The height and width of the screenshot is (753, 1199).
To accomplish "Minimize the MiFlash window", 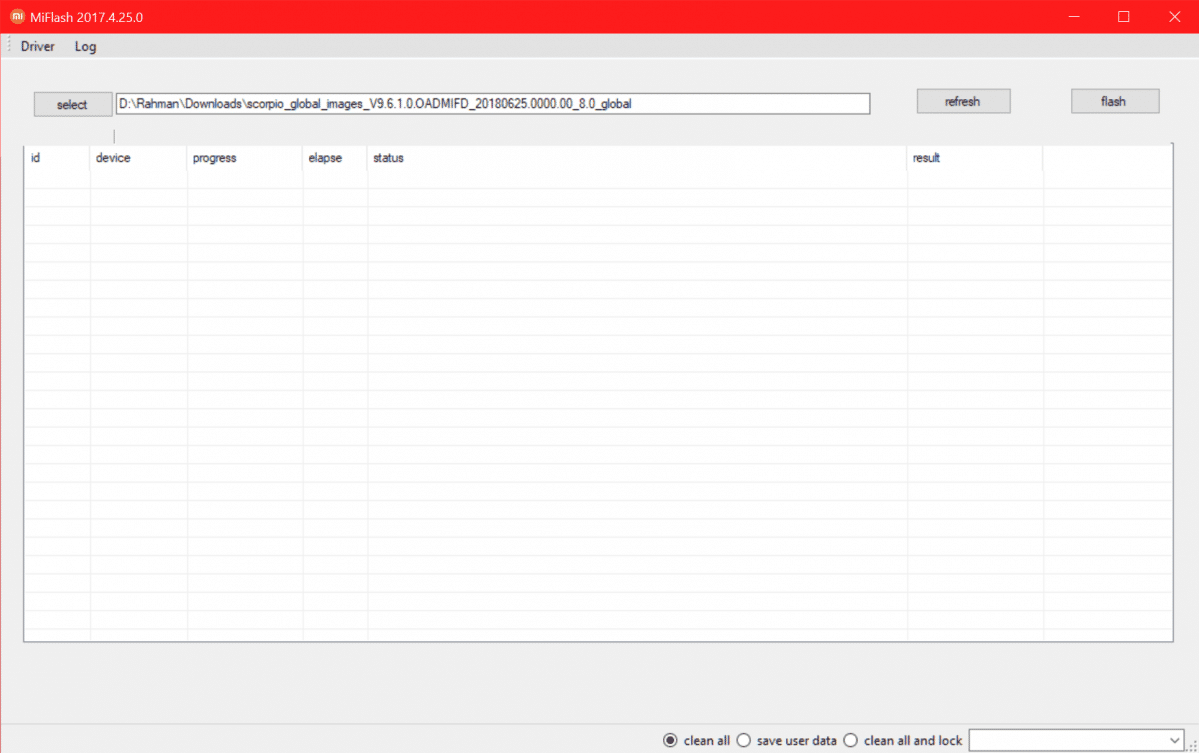I will click(1074, 16).
